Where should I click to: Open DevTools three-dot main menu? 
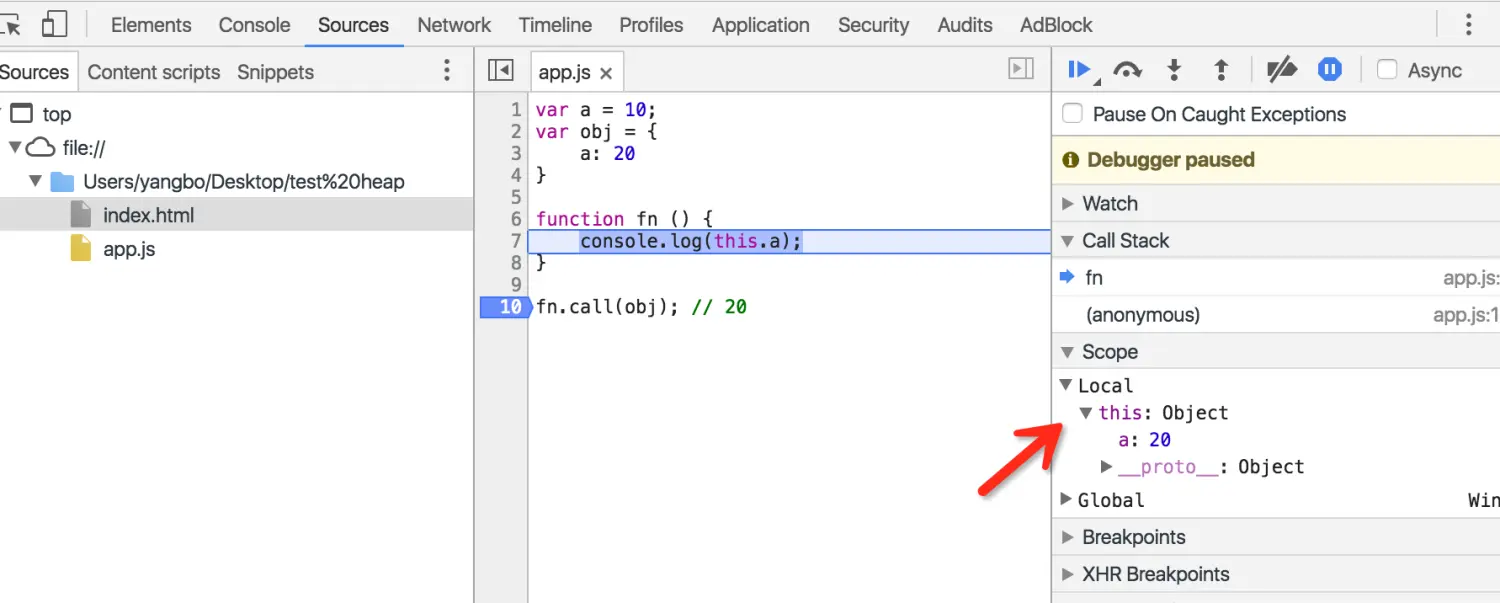click(x=1468, y=24)
